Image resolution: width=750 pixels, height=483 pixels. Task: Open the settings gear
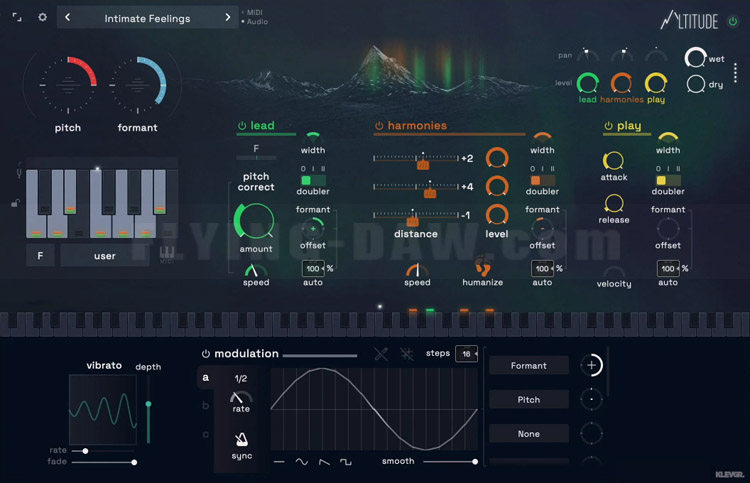tap(43, 17)
